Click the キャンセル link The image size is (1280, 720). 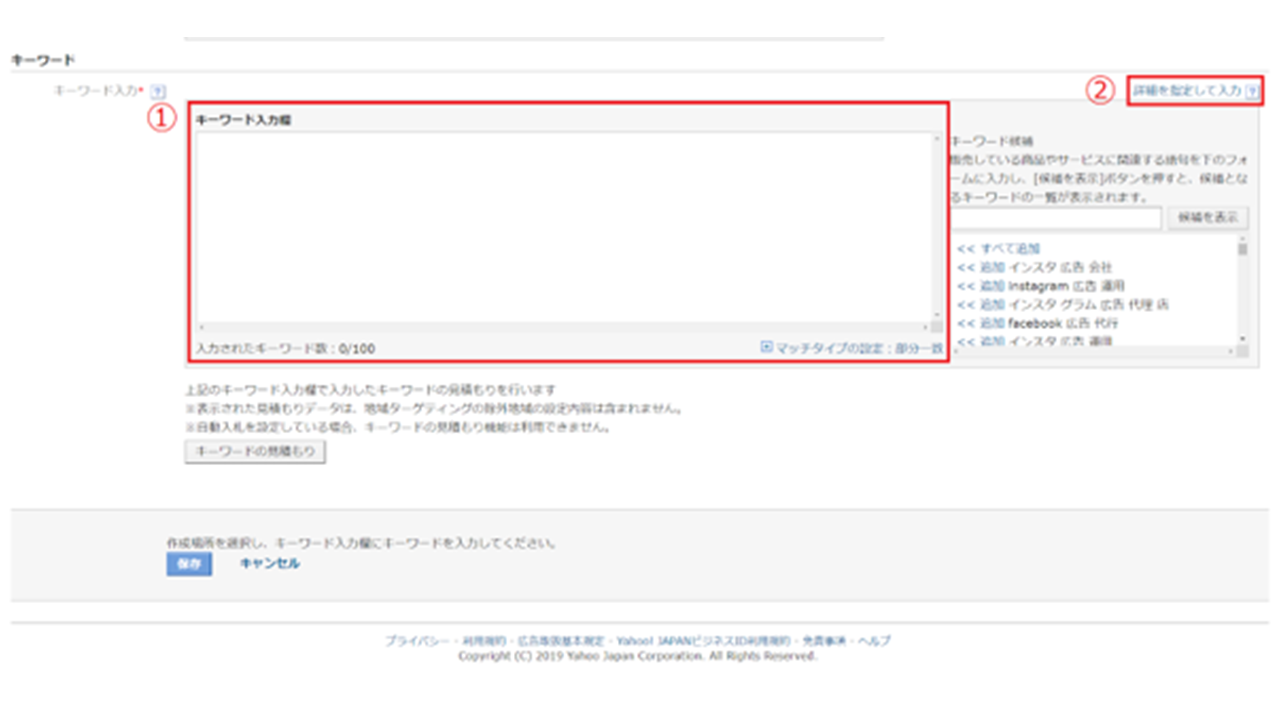(269, 564)
